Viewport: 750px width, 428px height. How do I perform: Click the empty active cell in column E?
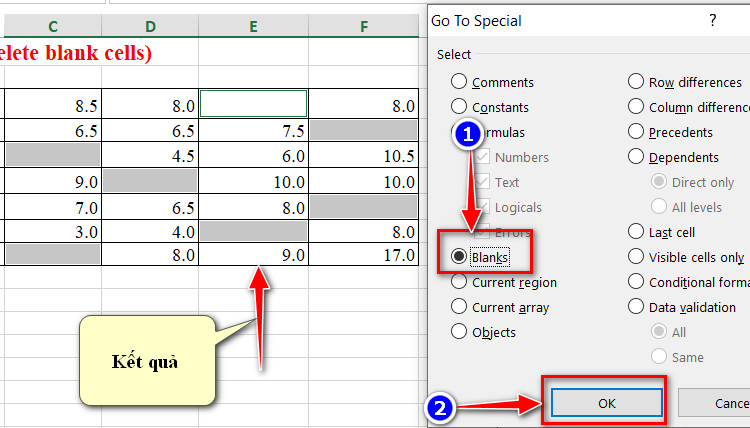click(254, 104)
